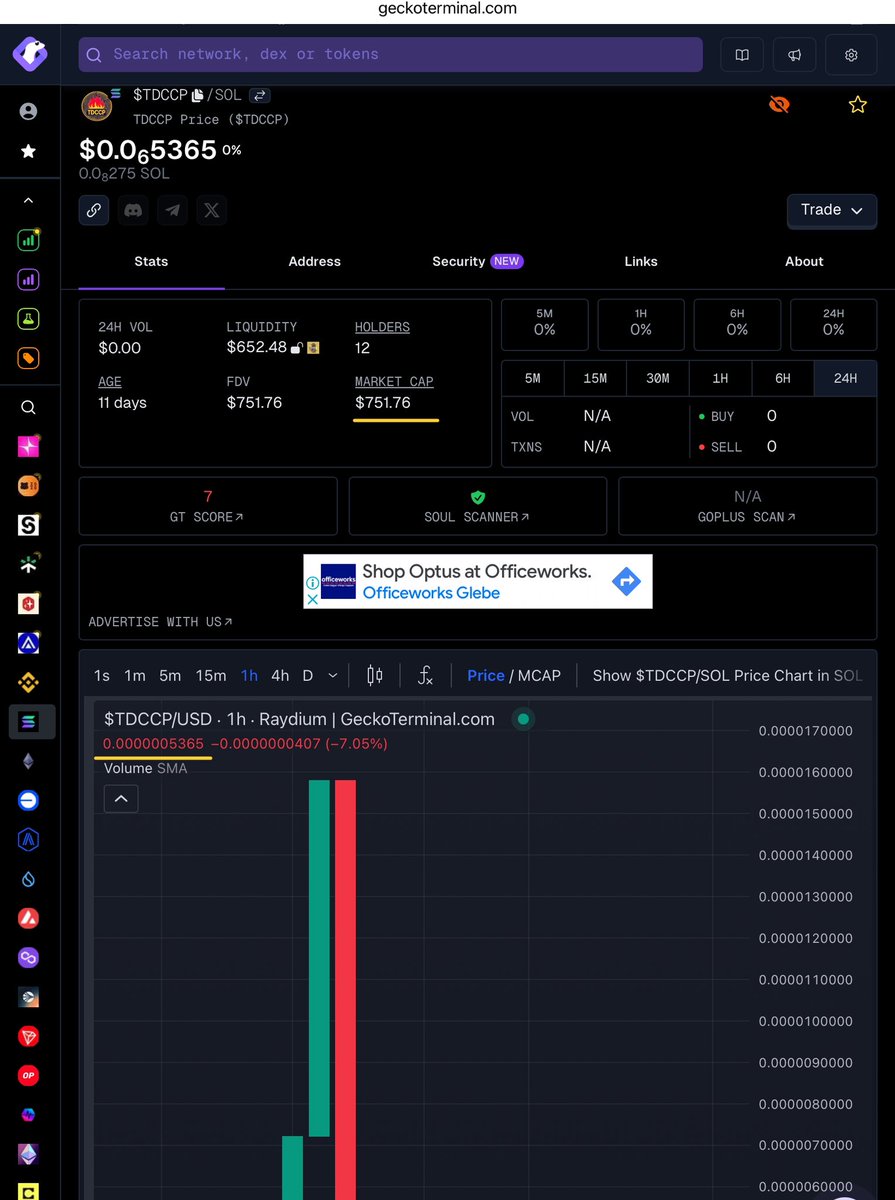Open the Trade dropdown

coord(831,211)
